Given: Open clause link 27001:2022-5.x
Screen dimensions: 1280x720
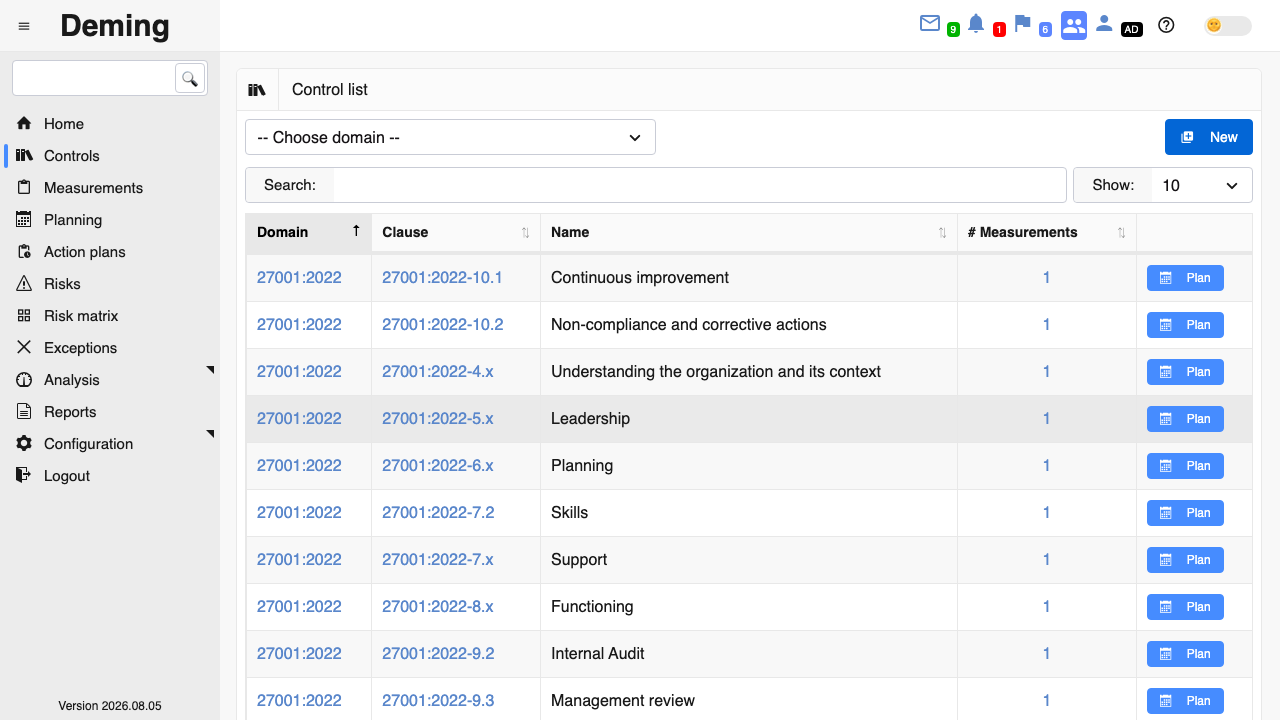Looking at the screenshot, I should (438, 419).
